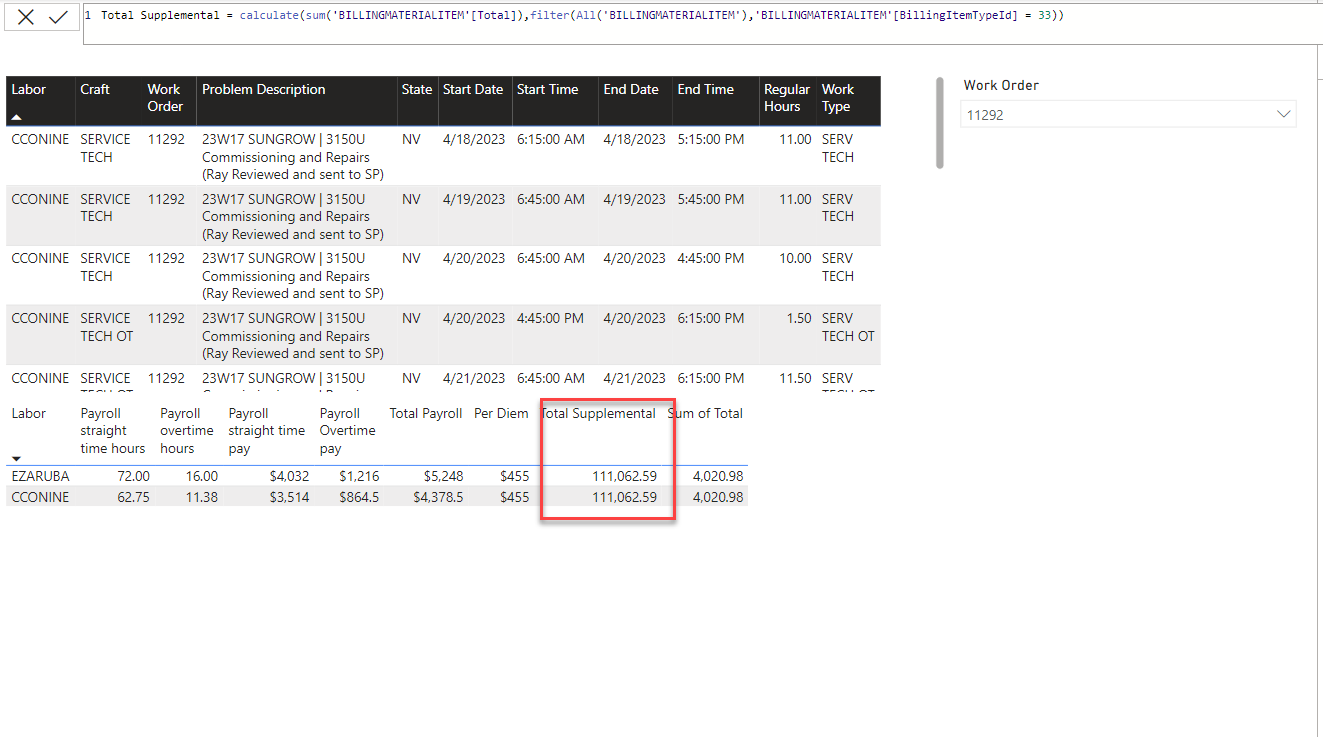Click the End Time column header
Screen dimensions: 1323x737
(706, 89)
